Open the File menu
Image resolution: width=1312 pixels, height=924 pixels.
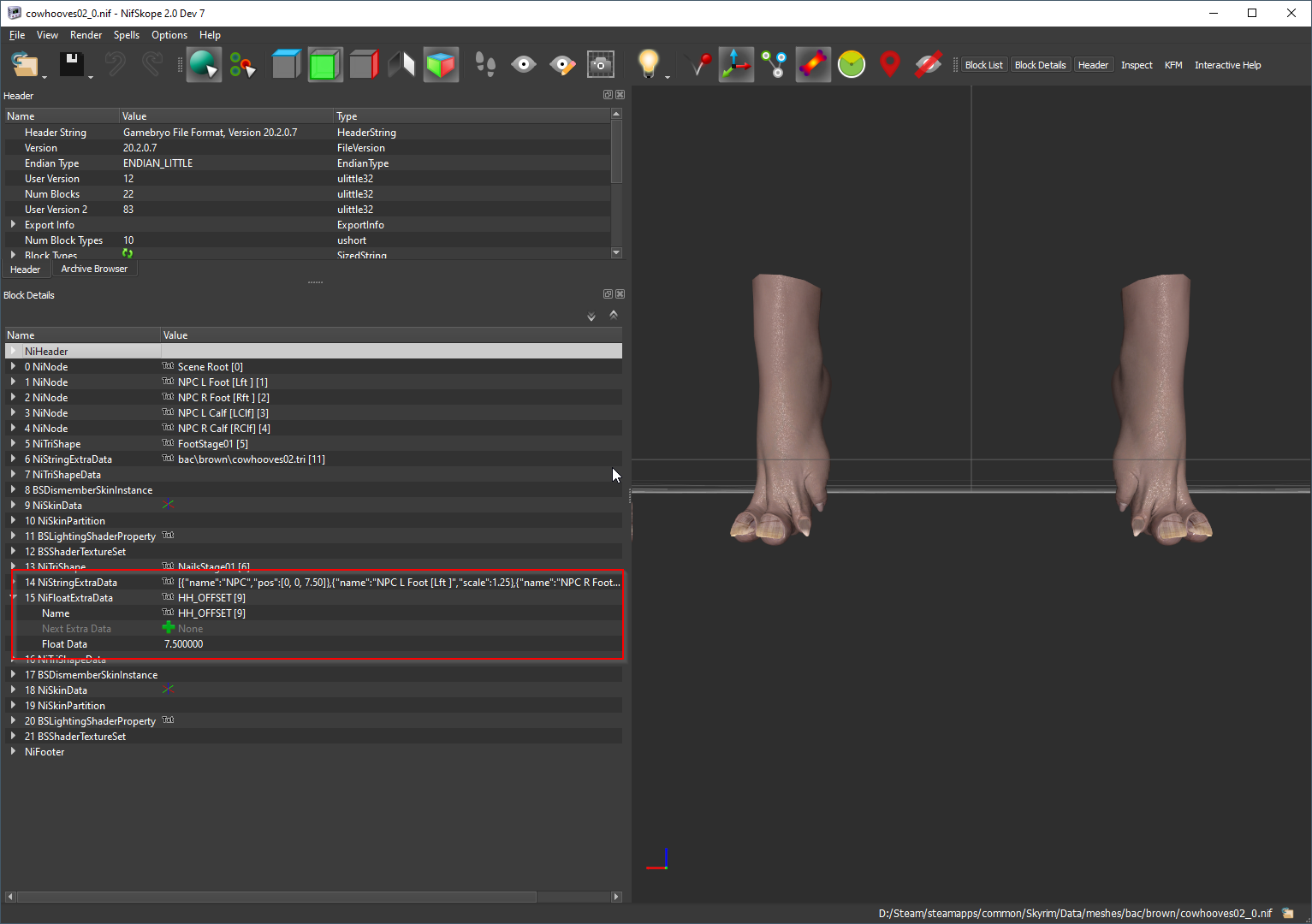coord(17,35)
